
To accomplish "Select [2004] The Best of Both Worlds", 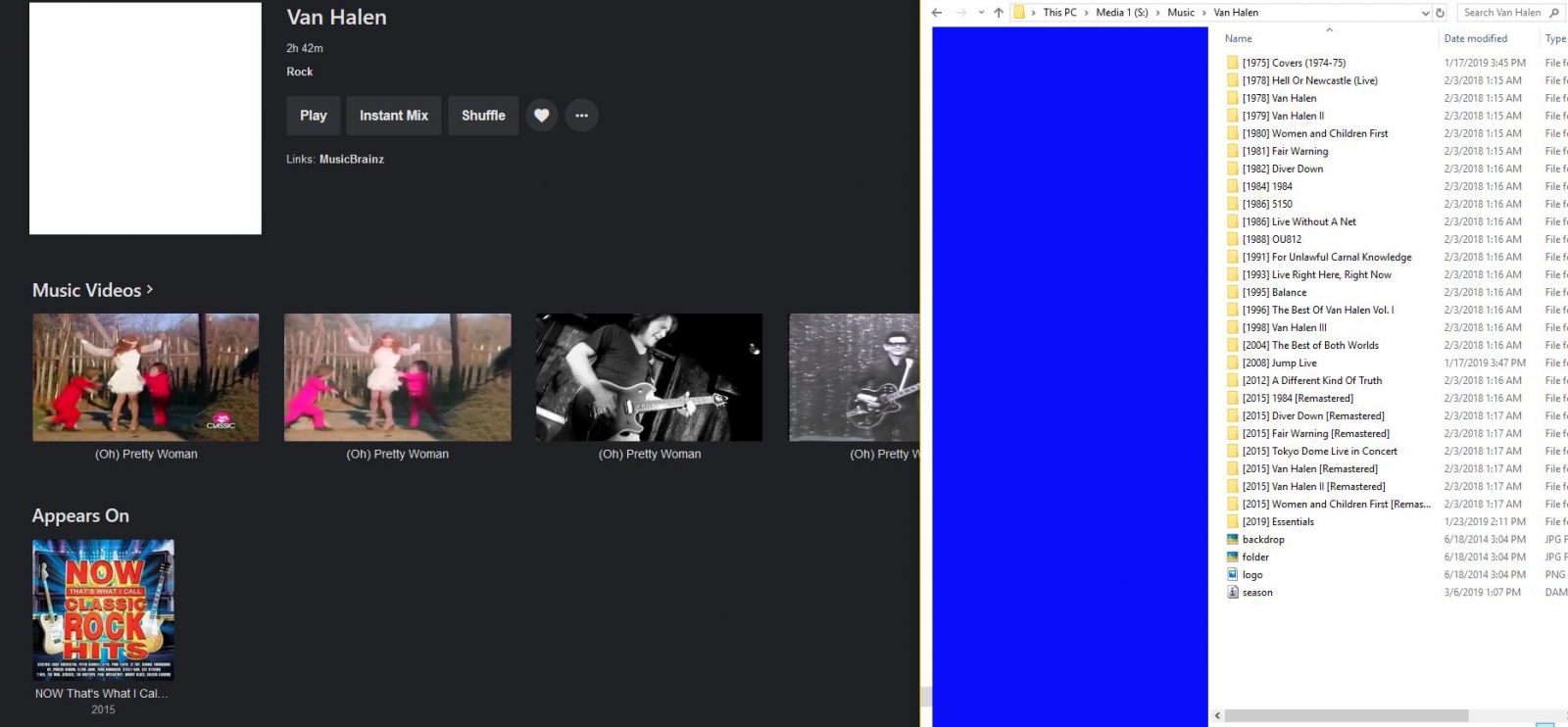I will point(1310,345).
